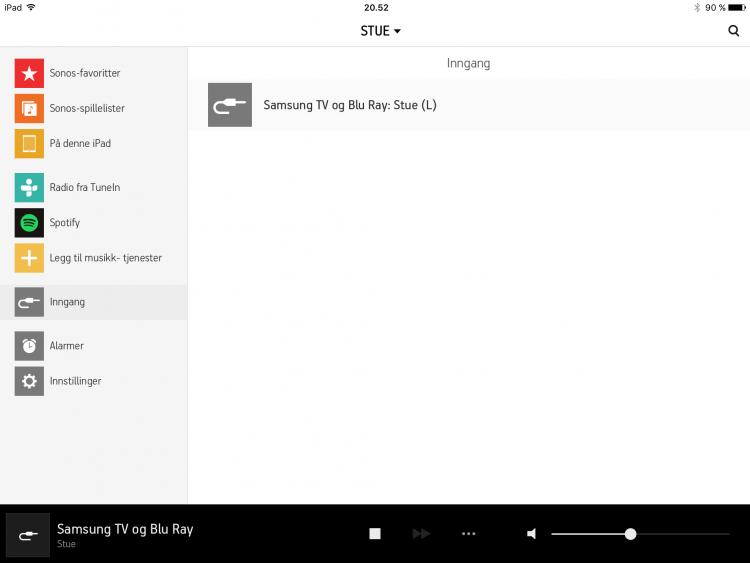The height and width of the screenshot is (563, 750).
Task: Open the three-dots more options menu
Action: pyautogui.click(x=468, y=534)
